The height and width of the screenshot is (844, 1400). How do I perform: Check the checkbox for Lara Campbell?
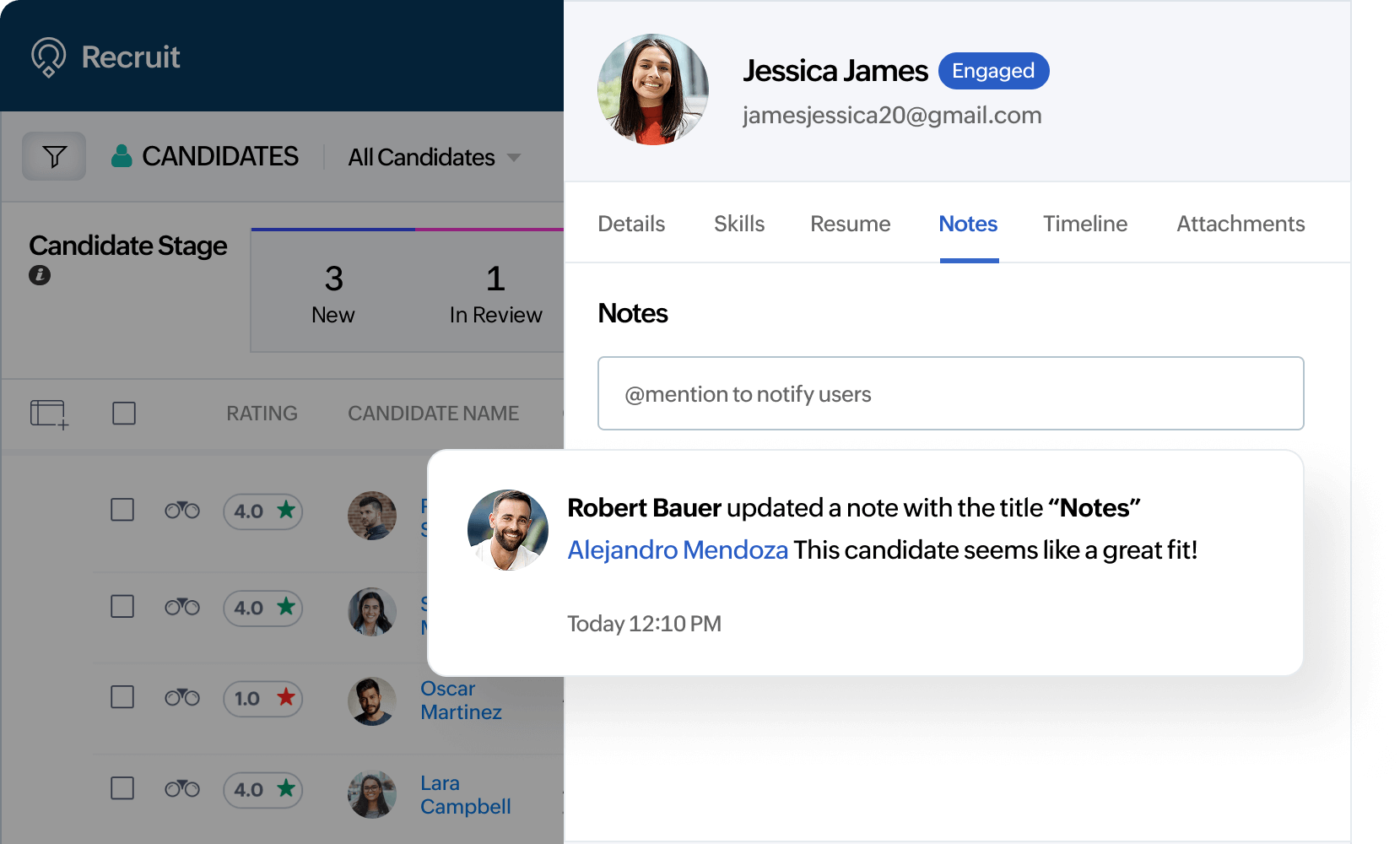pos(123,789)
